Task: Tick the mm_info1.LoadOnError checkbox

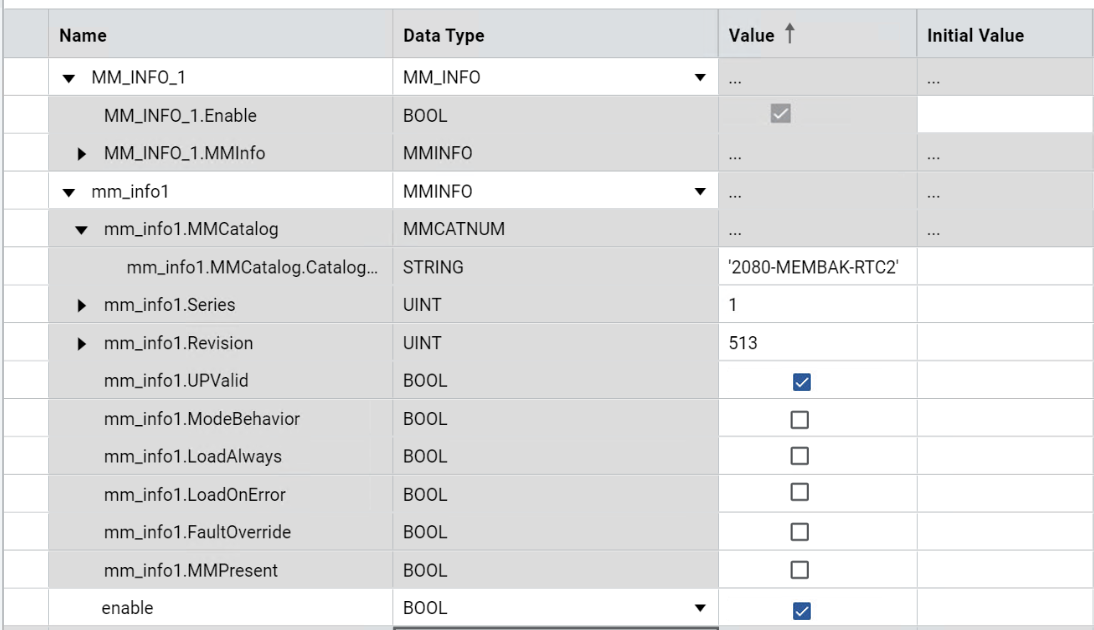Action: (x=800, y=493)
